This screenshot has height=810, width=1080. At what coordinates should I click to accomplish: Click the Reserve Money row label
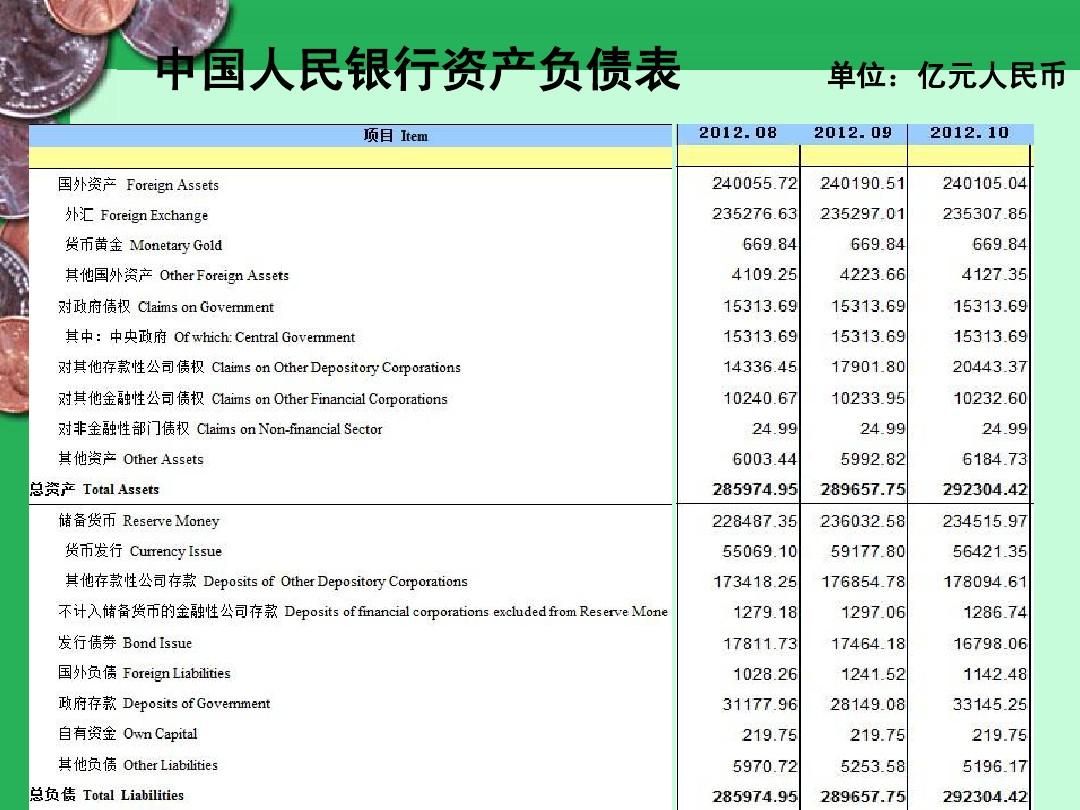(138, 521)
